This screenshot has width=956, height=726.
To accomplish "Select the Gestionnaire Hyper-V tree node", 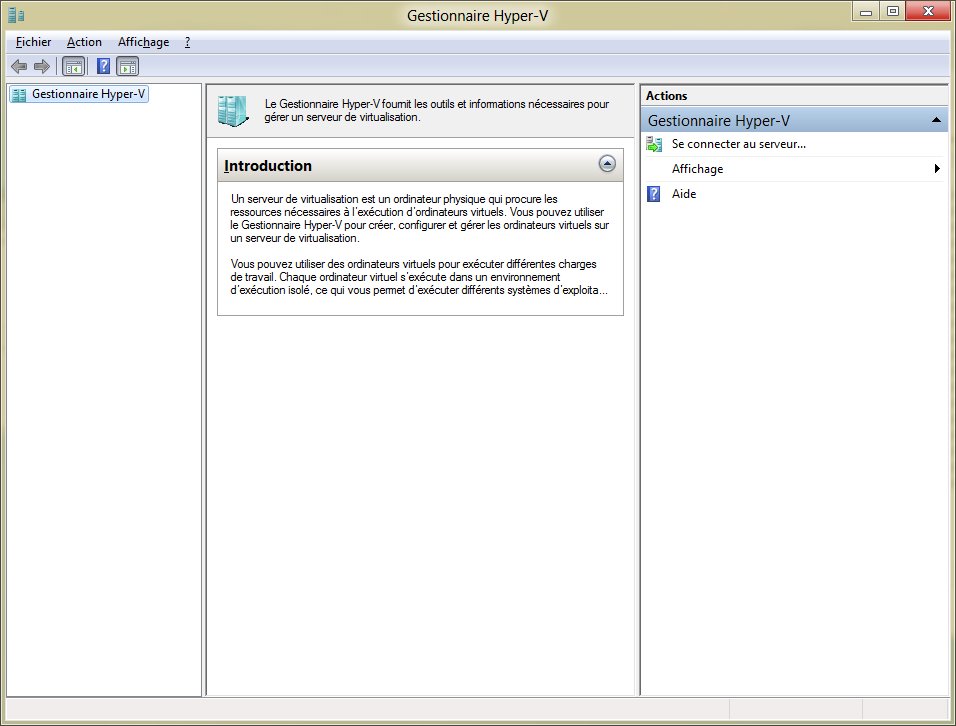I will pos(88,95).
